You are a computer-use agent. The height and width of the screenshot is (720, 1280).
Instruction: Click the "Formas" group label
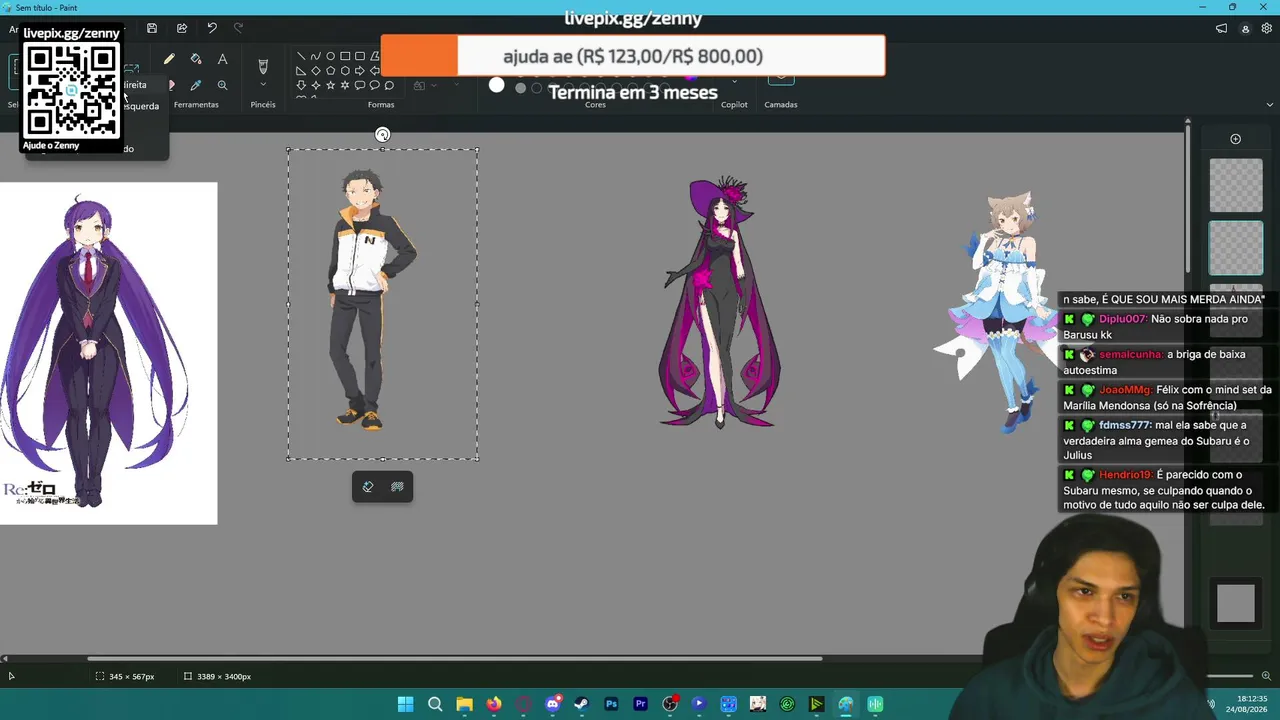point(381,105)
